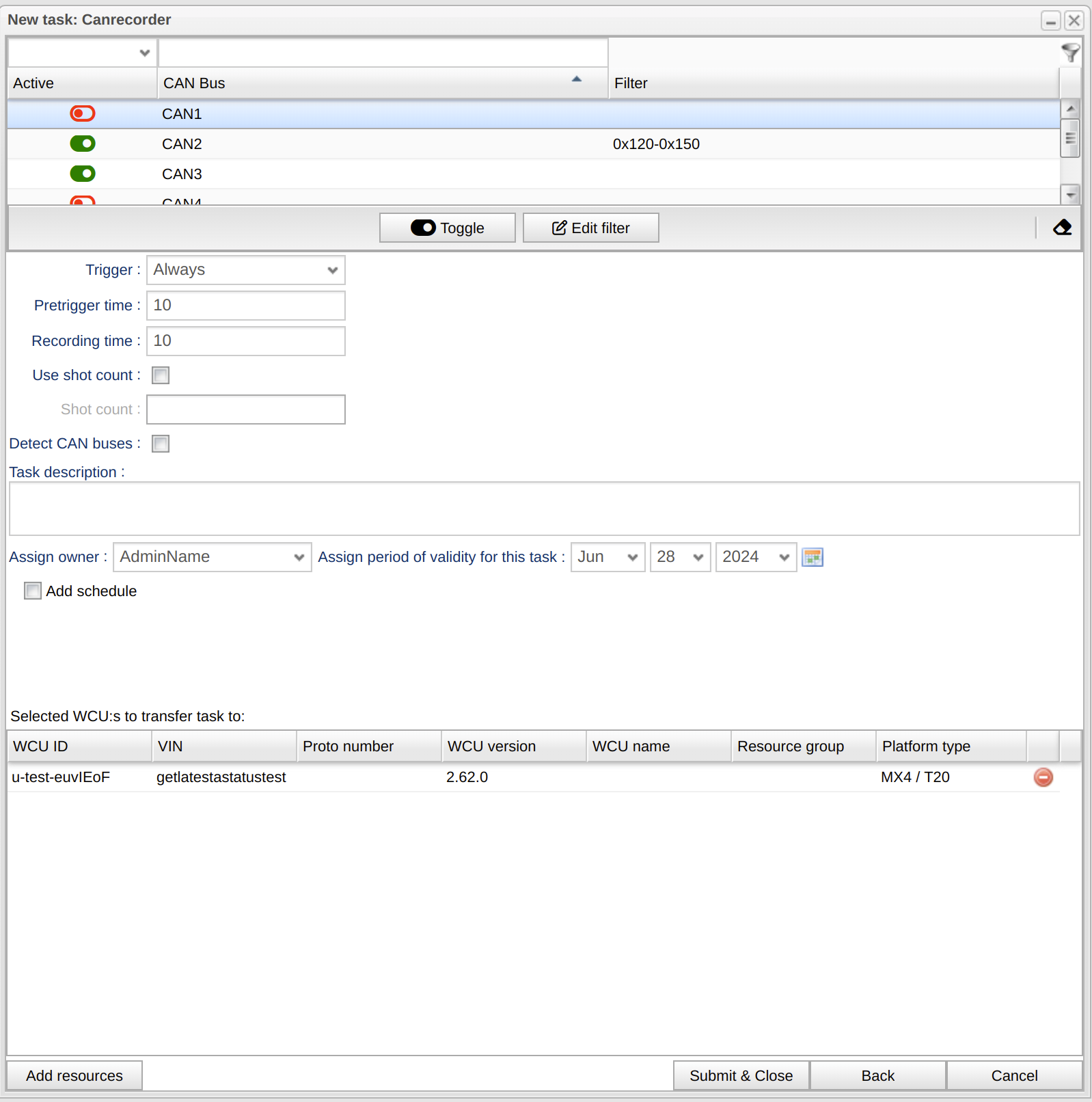
Task: Open the Trigger dropdown
Action: (245, 270)
